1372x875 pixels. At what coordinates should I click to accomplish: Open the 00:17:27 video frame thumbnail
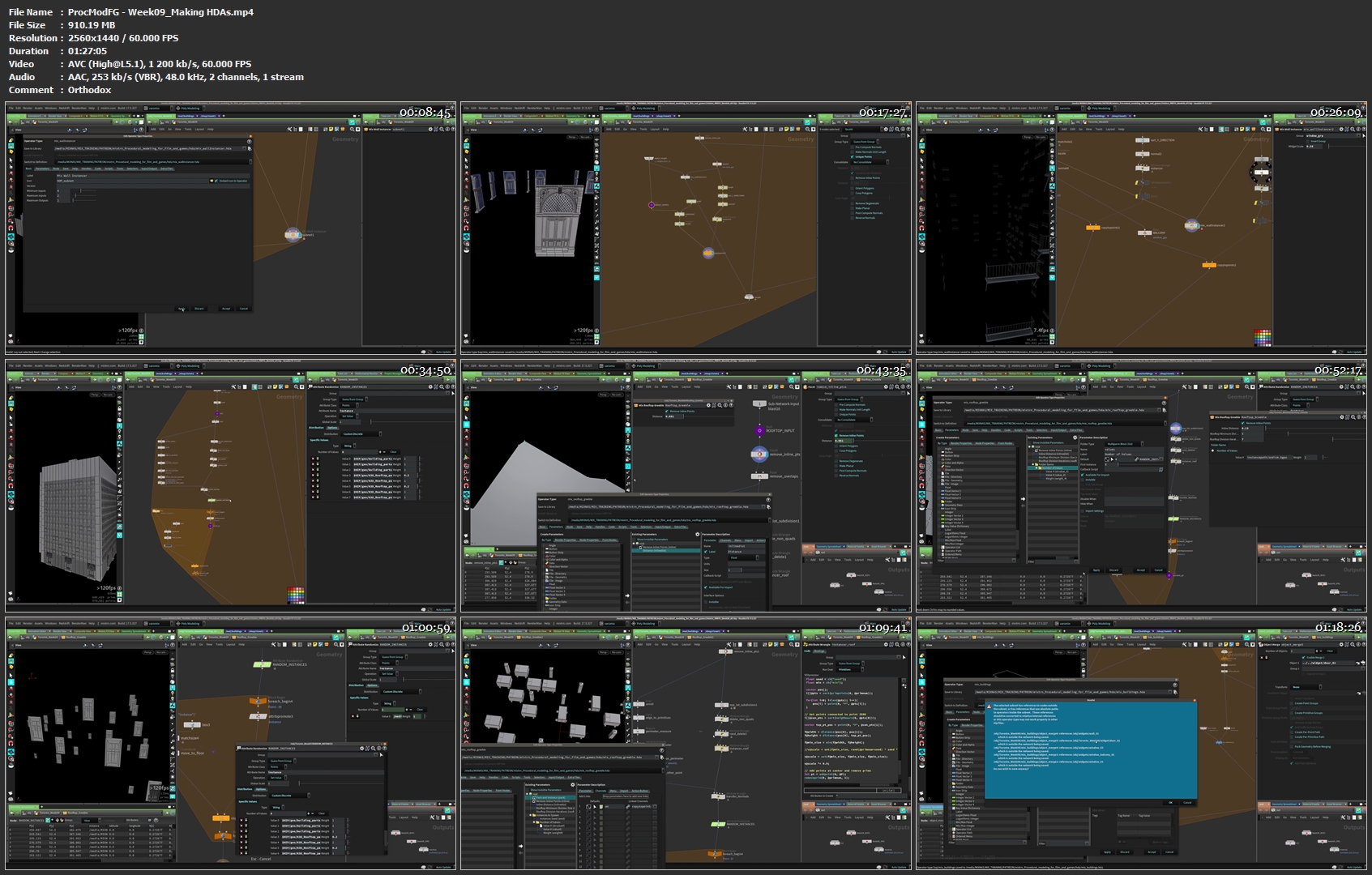point(686,228)
